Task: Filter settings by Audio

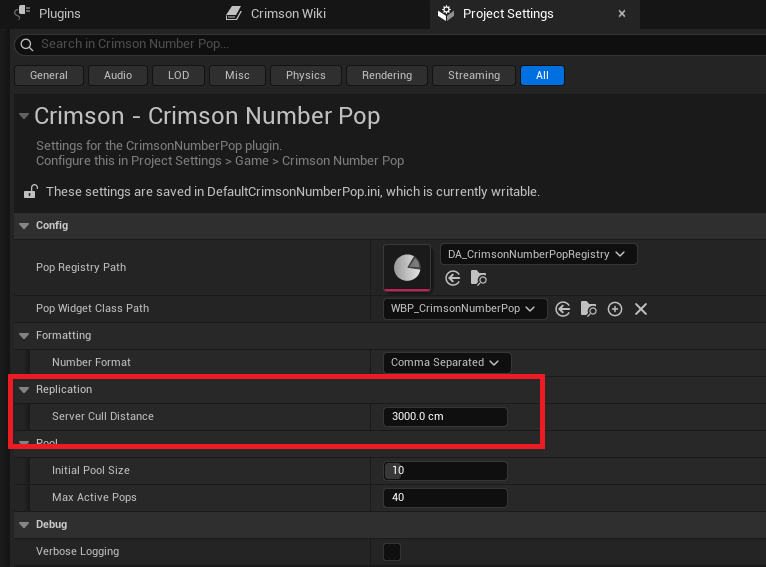Action: coord(118,75)
